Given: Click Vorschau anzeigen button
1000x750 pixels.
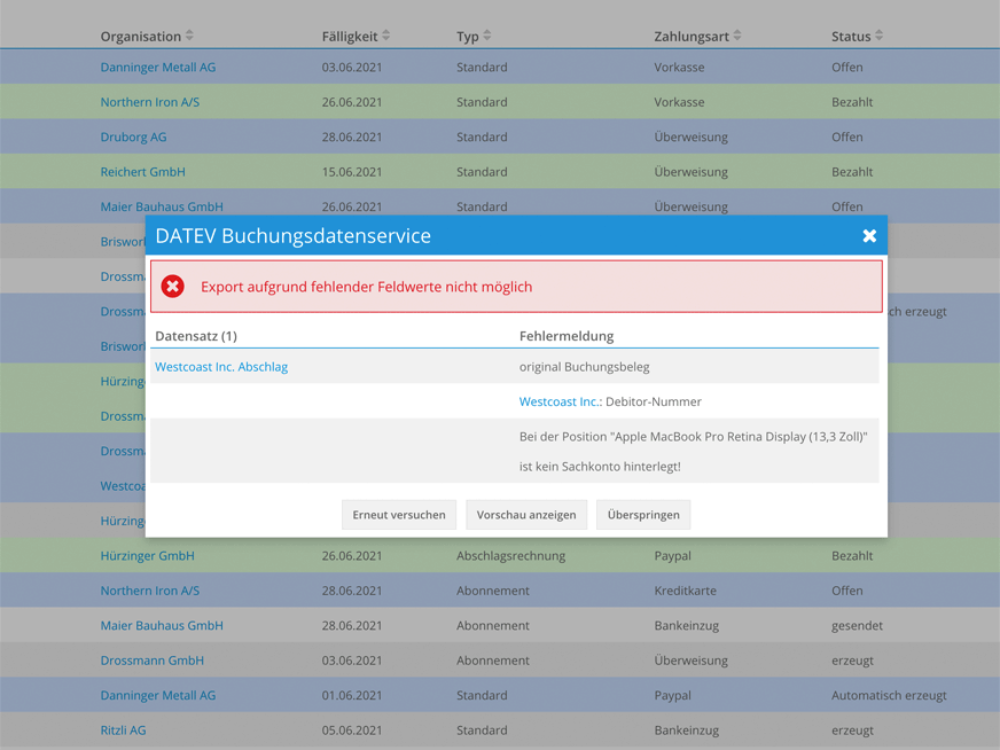Looking at the screenshot, I should [526, 515].
